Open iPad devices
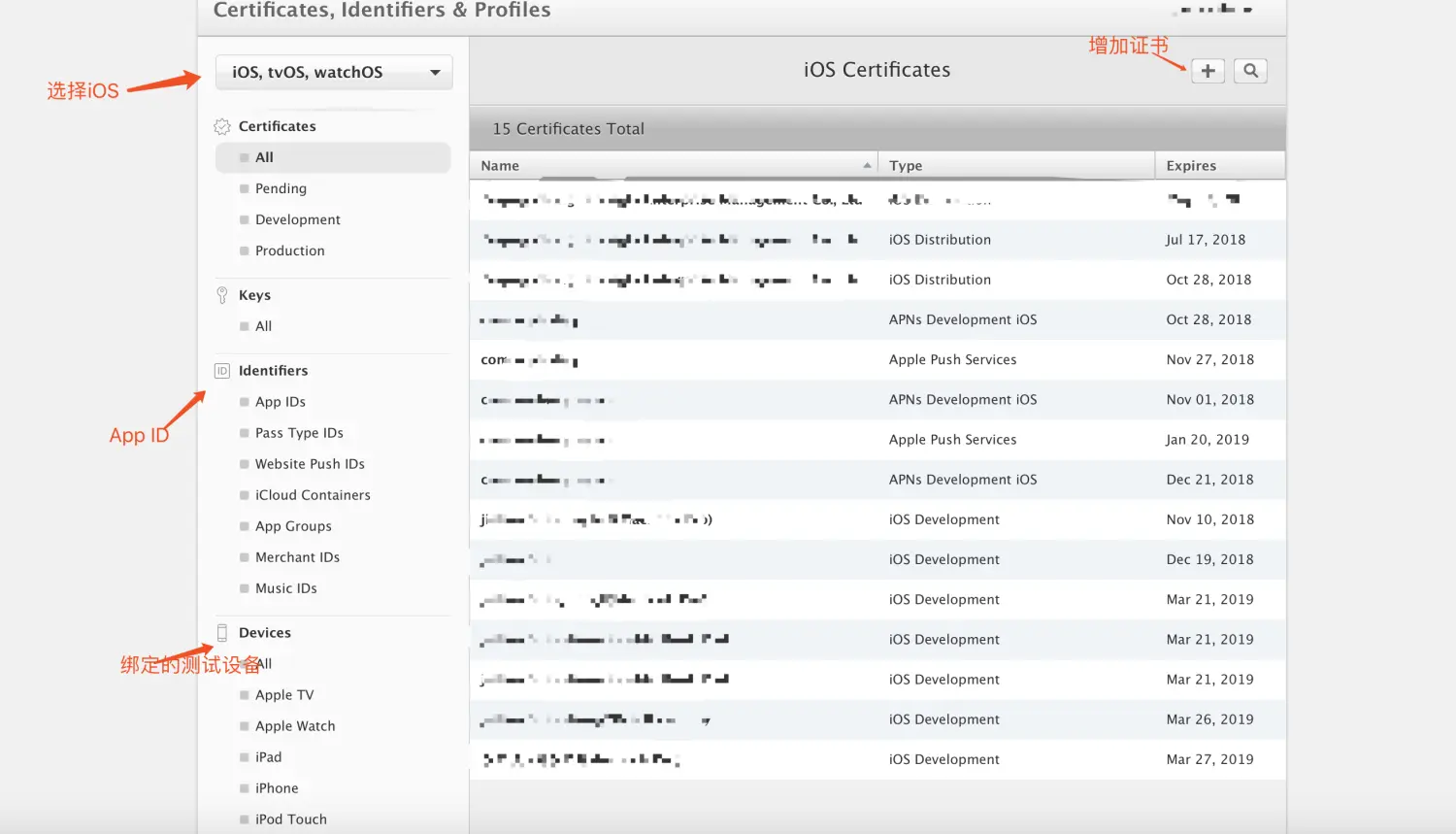 tap(268, 757)
